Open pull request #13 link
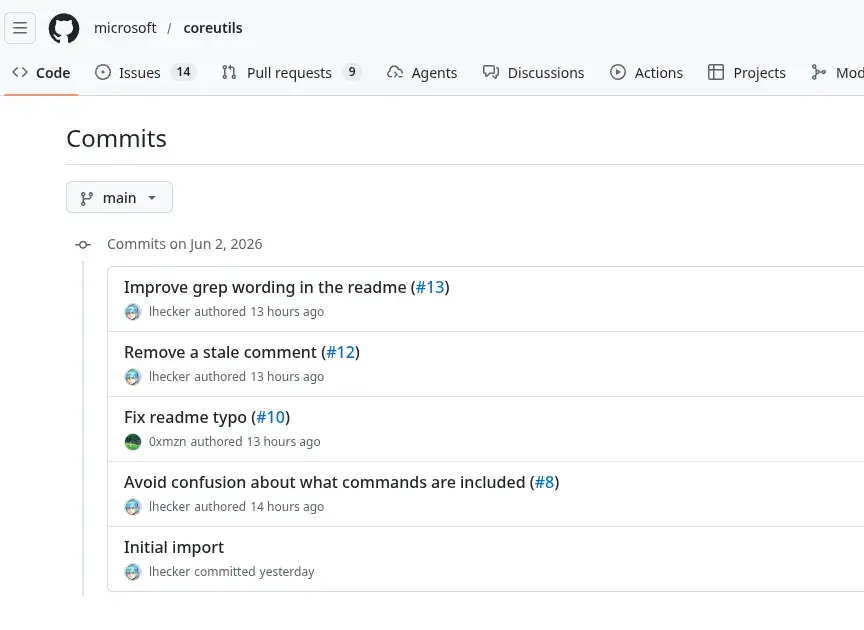Viewport: 864px width, 630px height. click(x=430, y=287)
